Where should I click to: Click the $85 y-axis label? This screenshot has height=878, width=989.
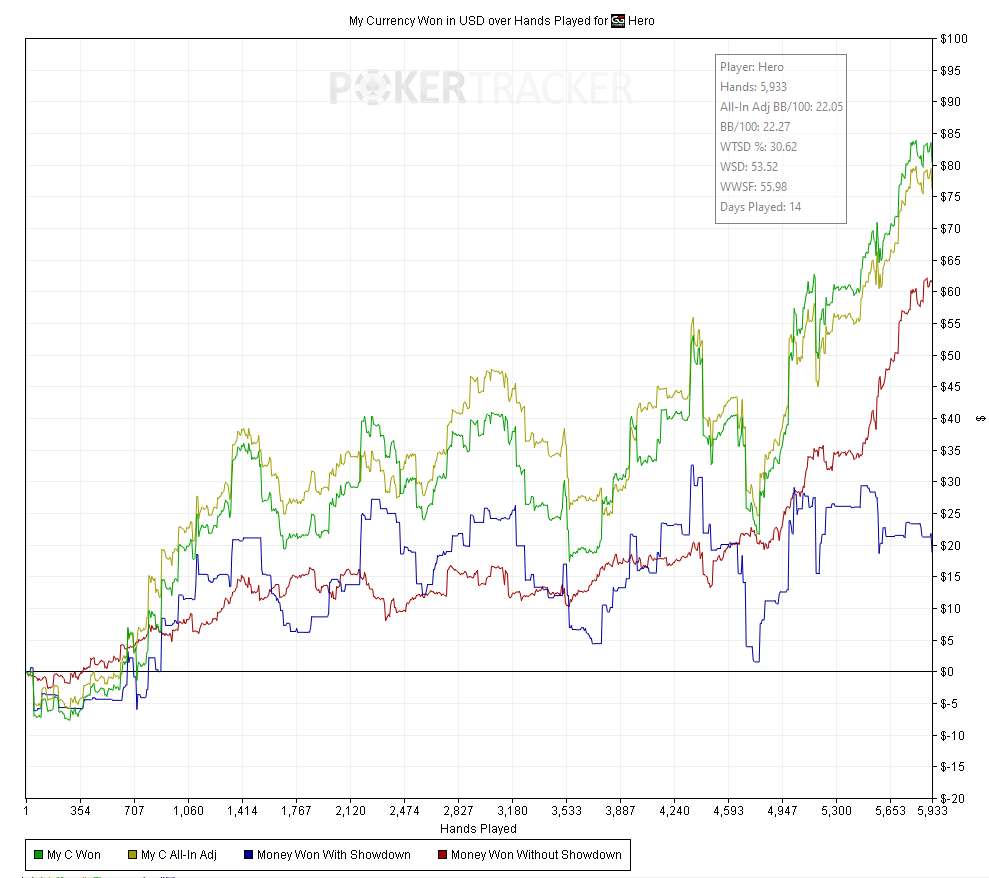pos(951,134)
